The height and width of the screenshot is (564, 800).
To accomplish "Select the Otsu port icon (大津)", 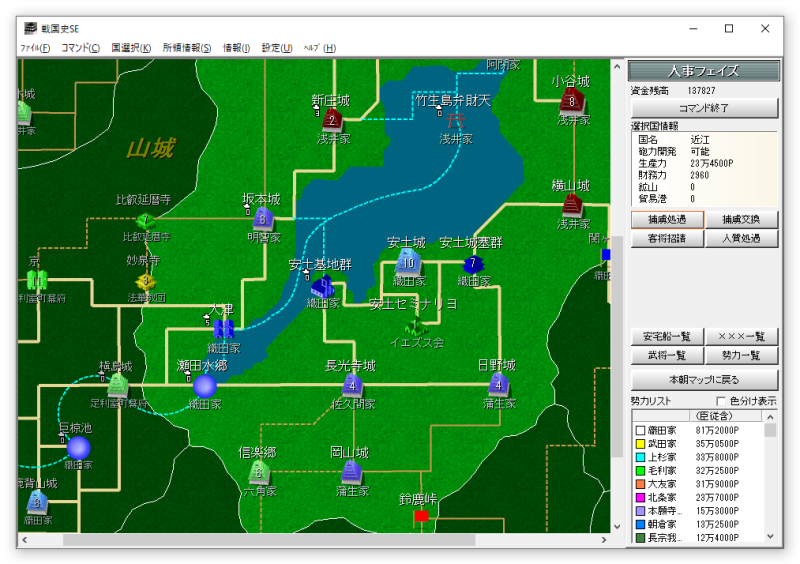I will [223, 329].
